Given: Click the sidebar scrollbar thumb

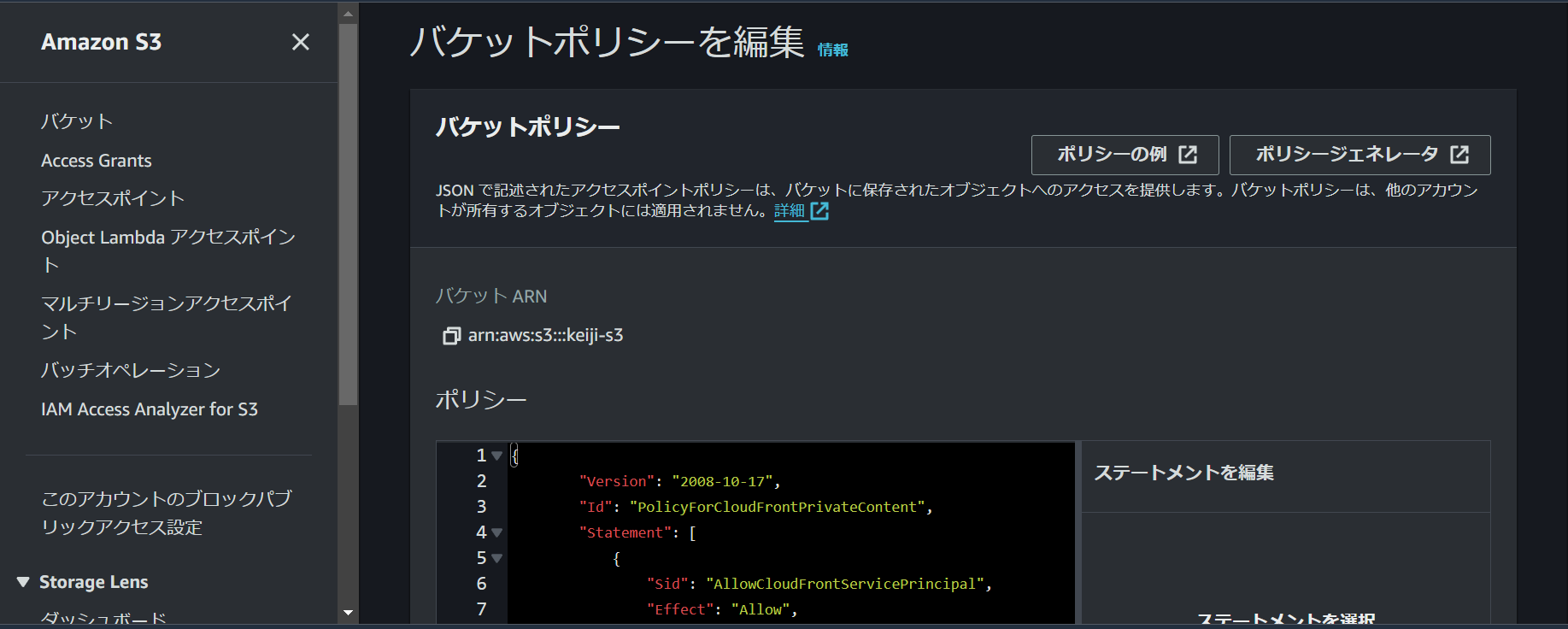Looking at the screenshot, I should pos(348,214).
